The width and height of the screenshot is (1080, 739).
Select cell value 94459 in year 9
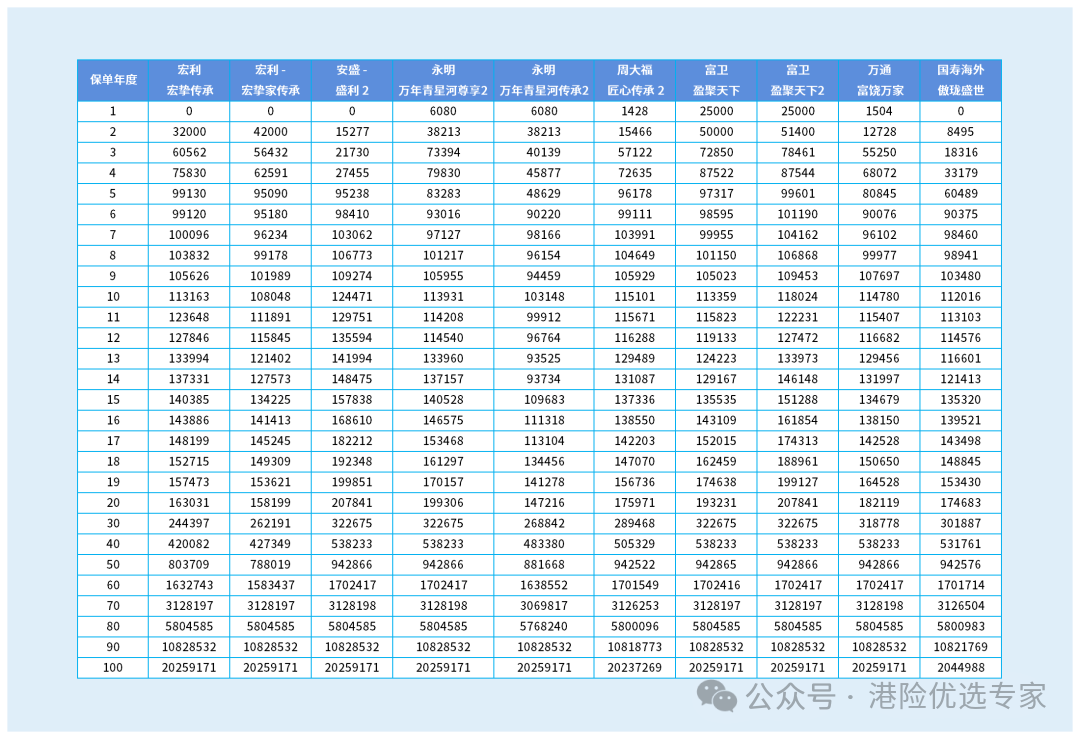tap(543, 276)
